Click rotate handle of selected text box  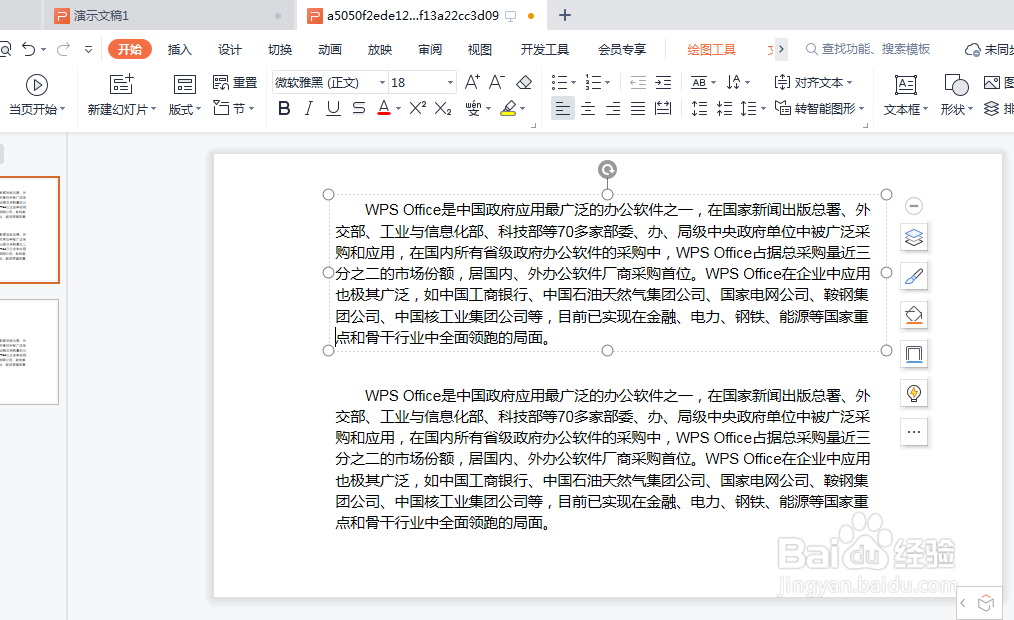click(x=607, y=169)
